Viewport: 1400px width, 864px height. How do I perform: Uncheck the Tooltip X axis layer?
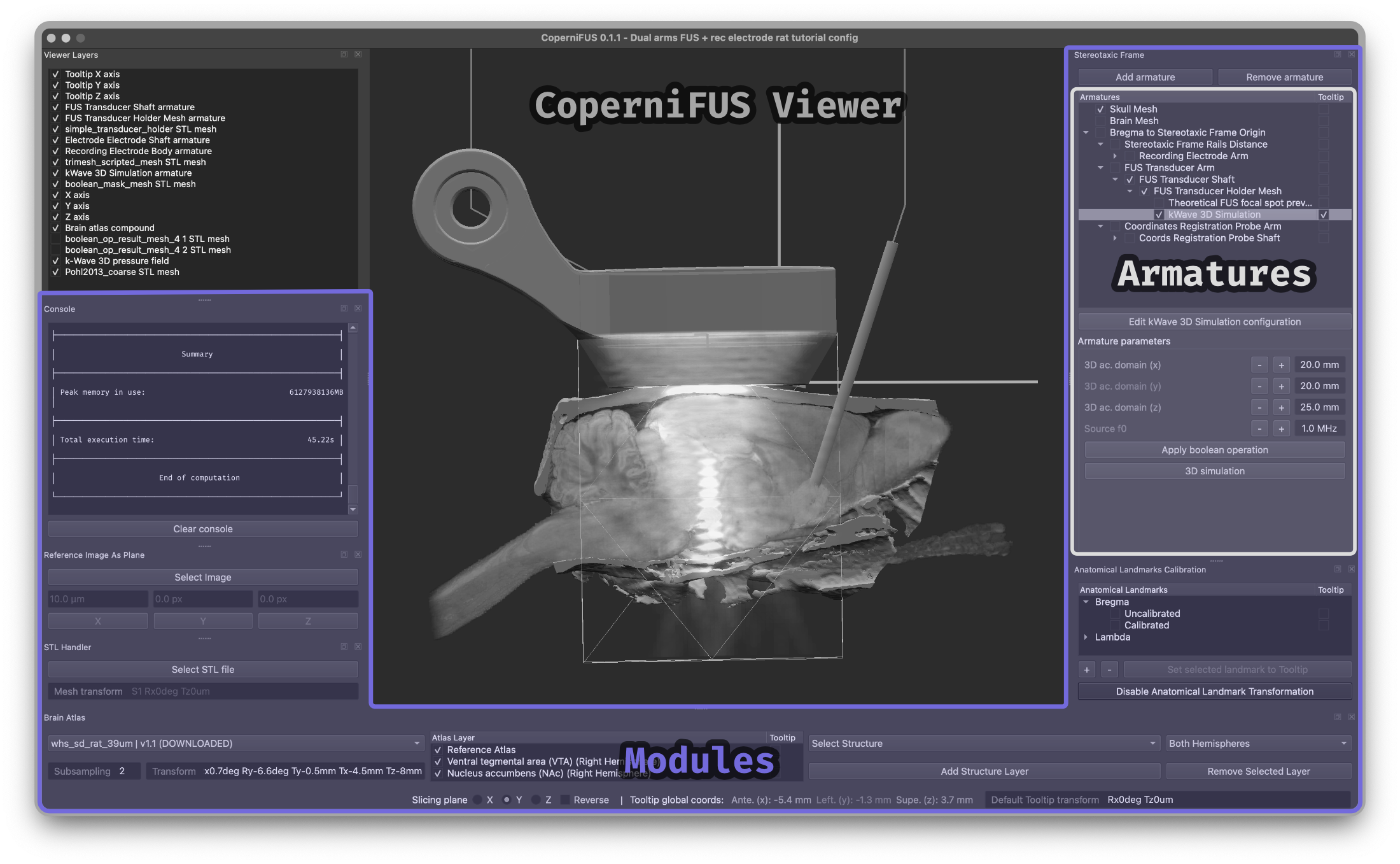(55, 74)
